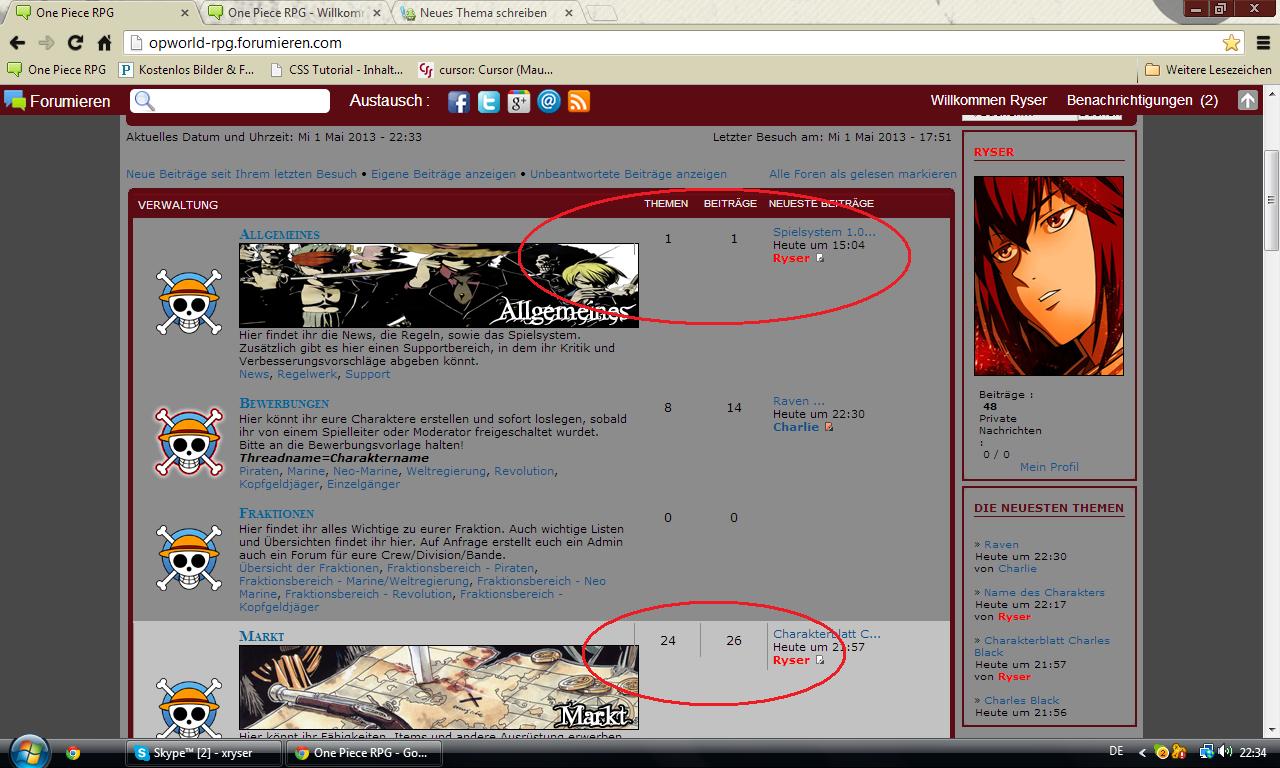Open the Weltregierung subforum link
Screen dimensions: 1280x768
point(446,471)
